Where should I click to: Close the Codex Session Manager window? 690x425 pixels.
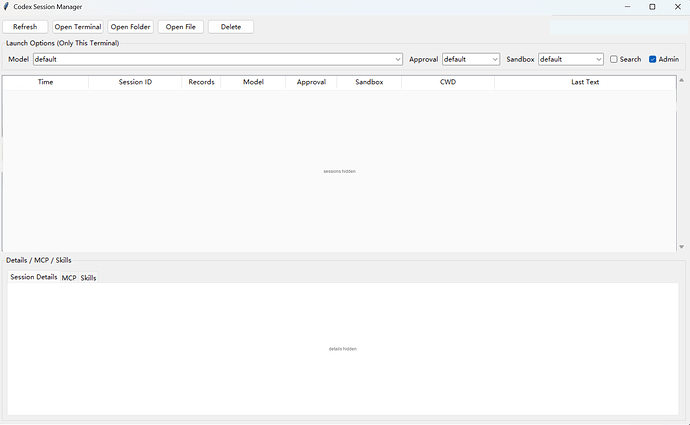678,7
